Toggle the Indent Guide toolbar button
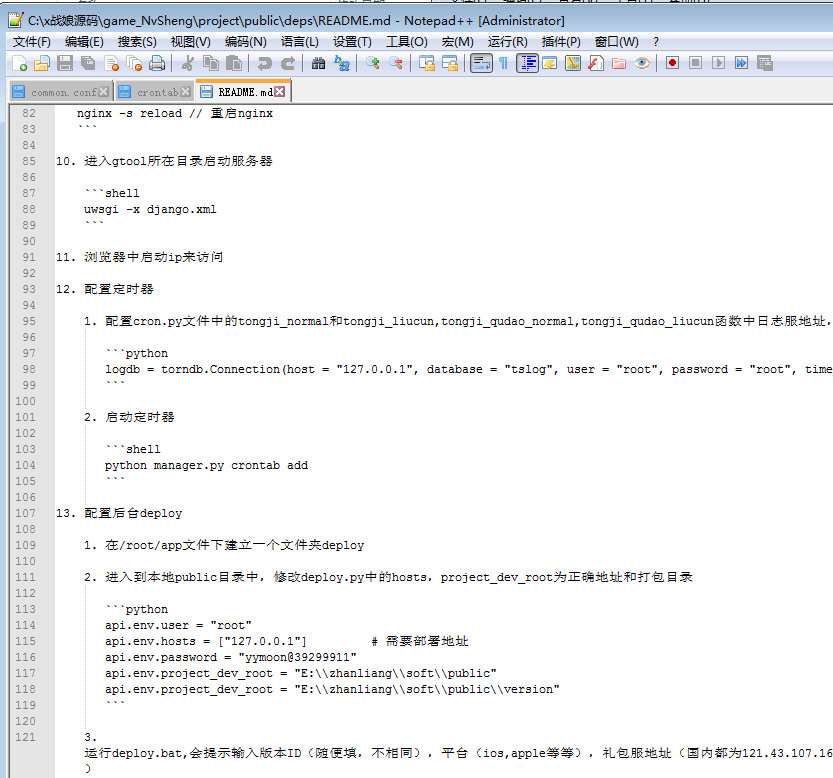 [527, 63]
